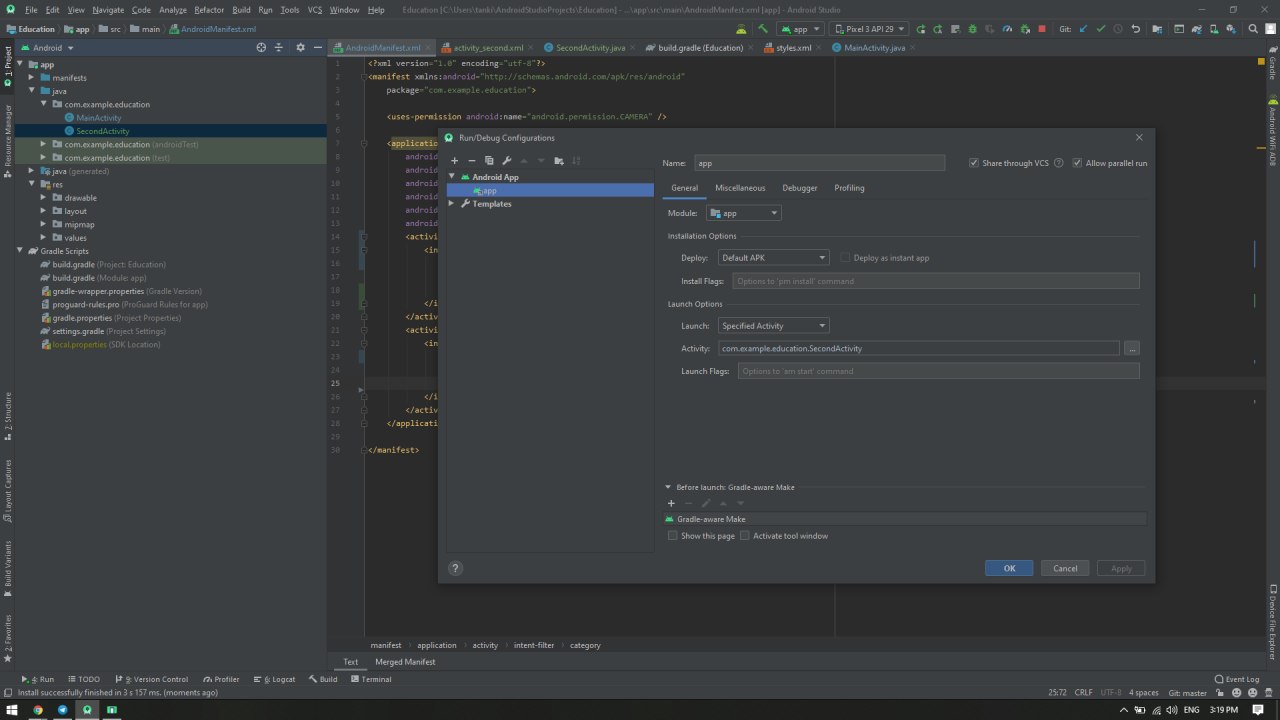
Task: Enable Activate tool window checkbox
Action: 745,536
